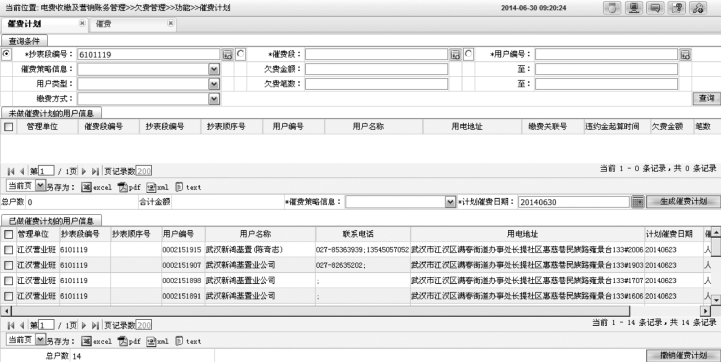Image resolution: width=721 pixels, height=362 pixels.
Task: Open the message bubble icon in top toolbar
Action: click(x=655, y=8)
